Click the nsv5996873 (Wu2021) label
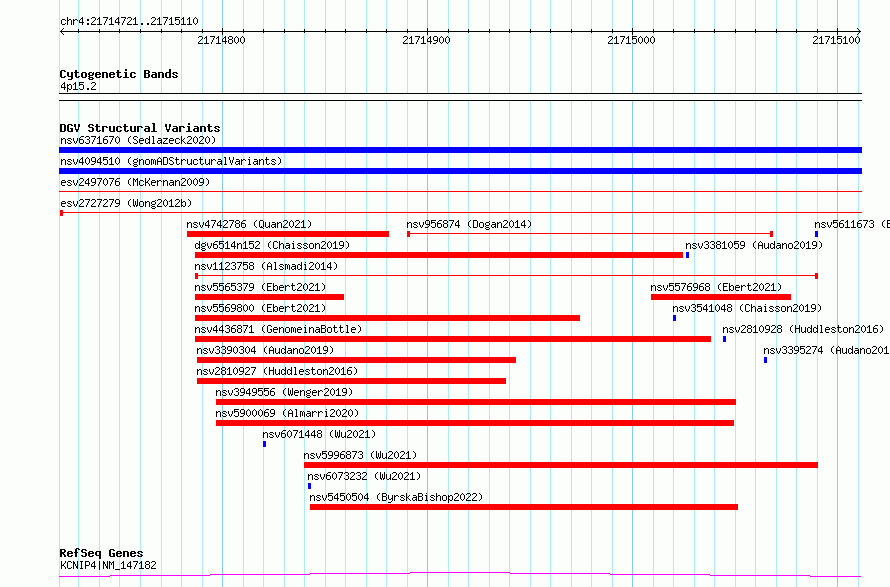The image size is (890, 587). click(360, 455)
